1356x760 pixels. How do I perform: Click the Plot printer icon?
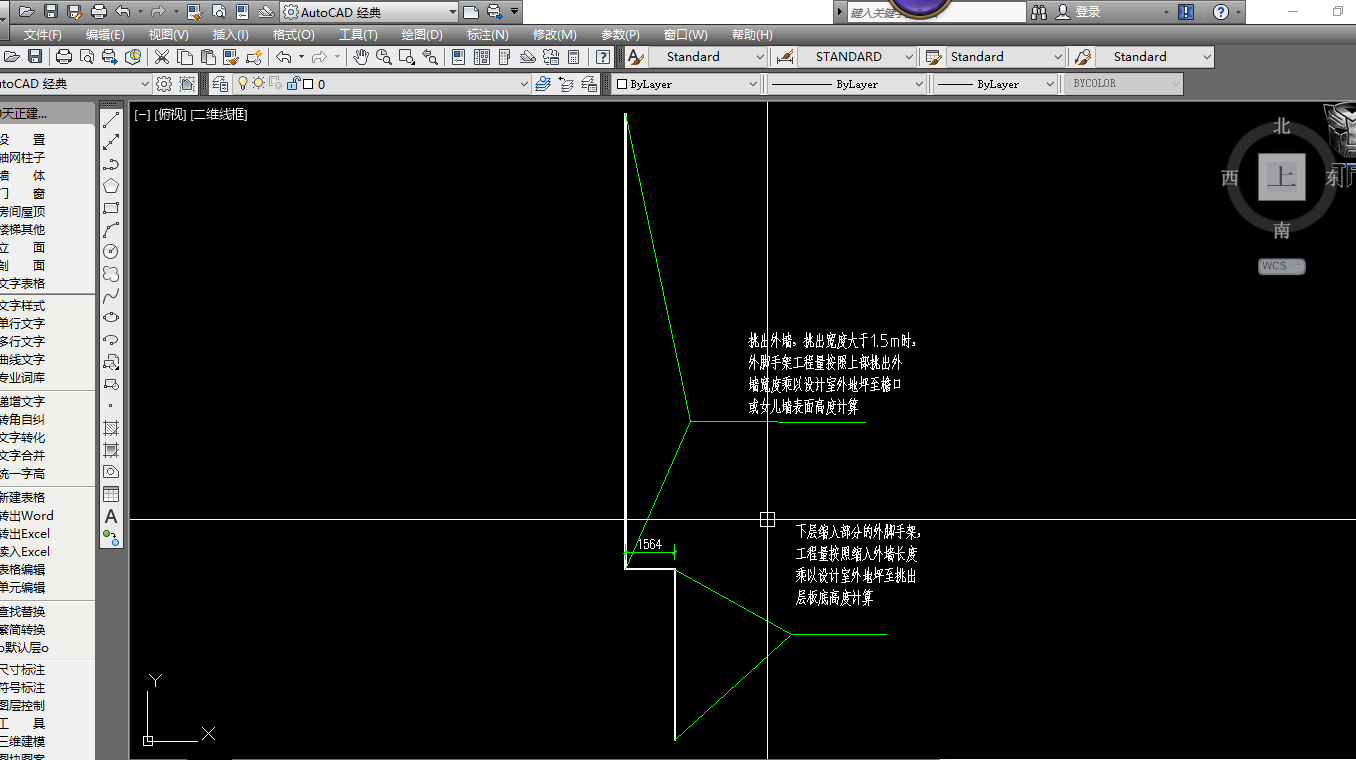tap(64, 57)
